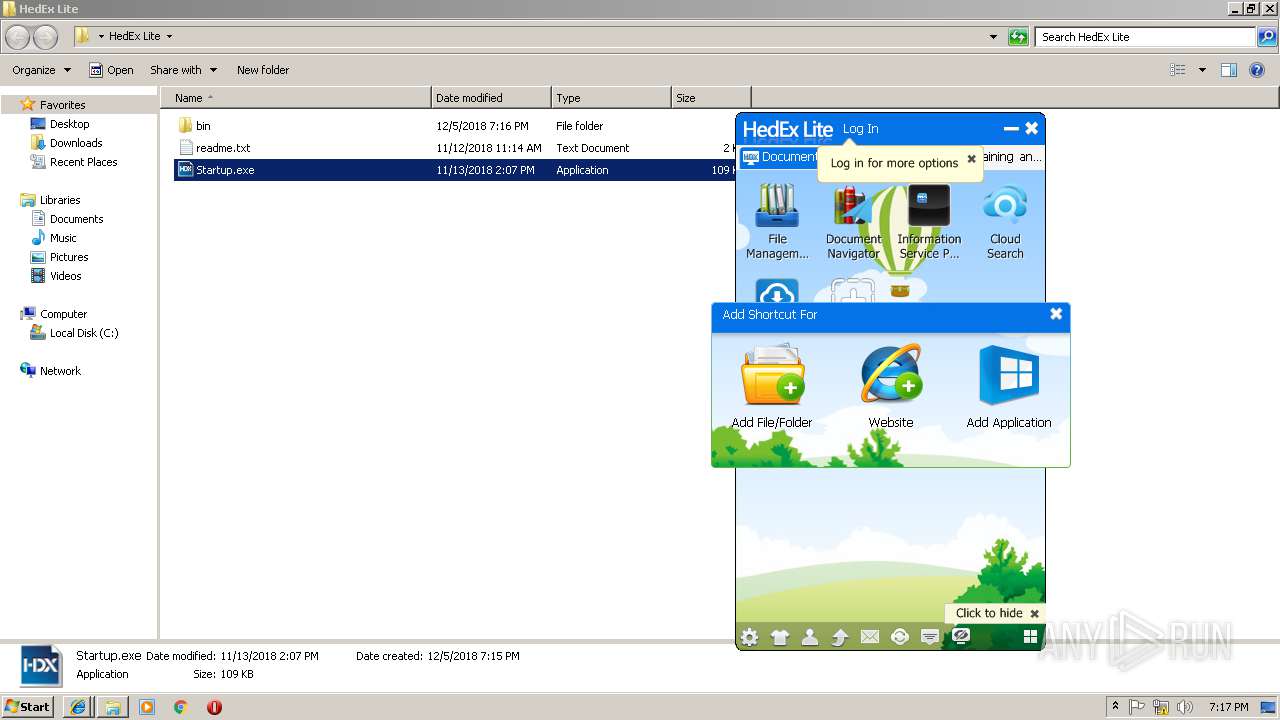Click the four-square grid icon in HedEx Lite

[x=1030, y=636]
